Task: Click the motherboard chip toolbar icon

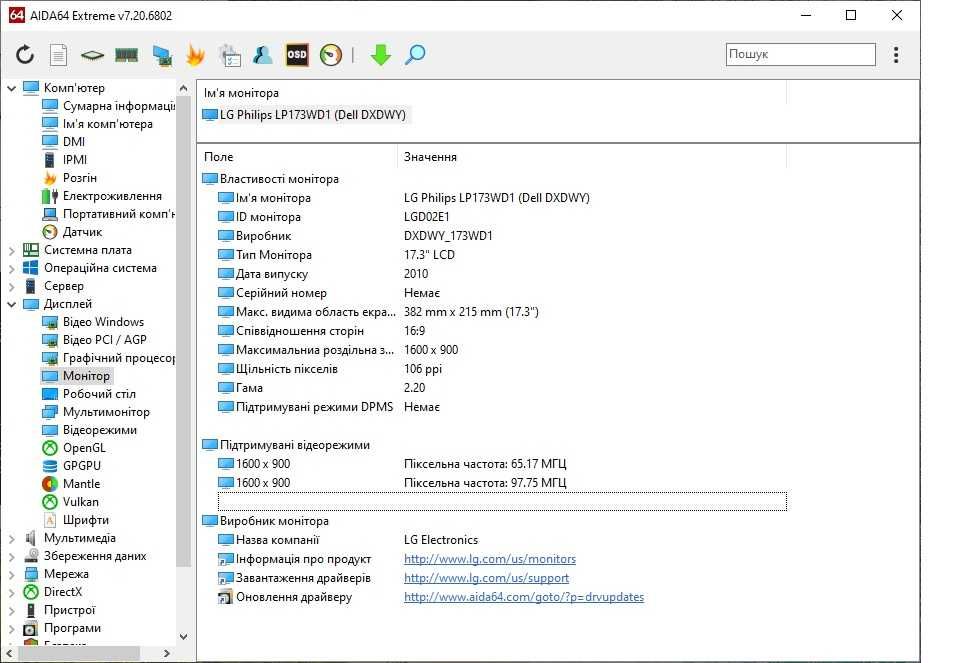Action: pos(92,56)
